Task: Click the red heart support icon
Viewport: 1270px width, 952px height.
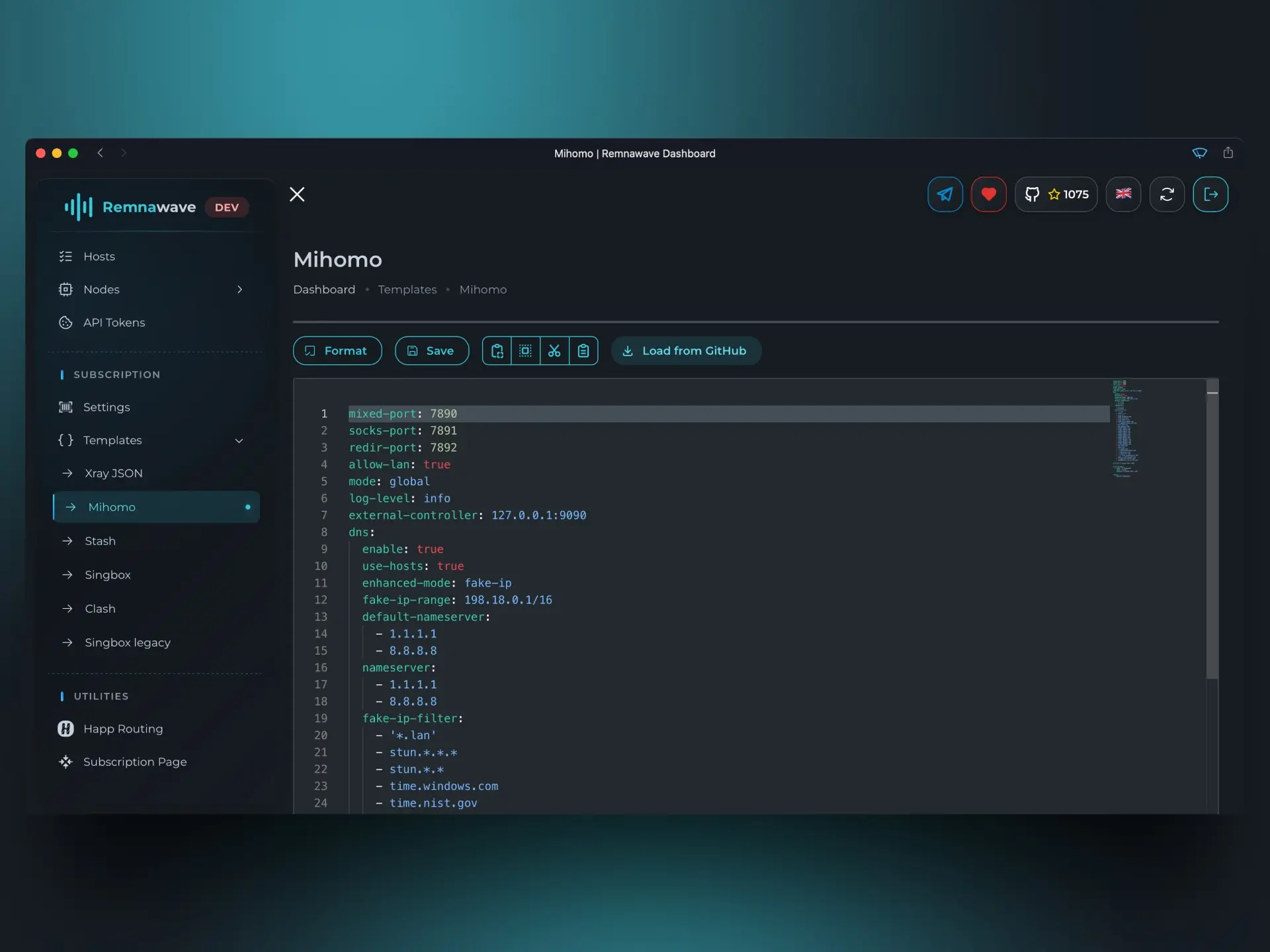Action: pyautogui.click(x=988, y=194)
